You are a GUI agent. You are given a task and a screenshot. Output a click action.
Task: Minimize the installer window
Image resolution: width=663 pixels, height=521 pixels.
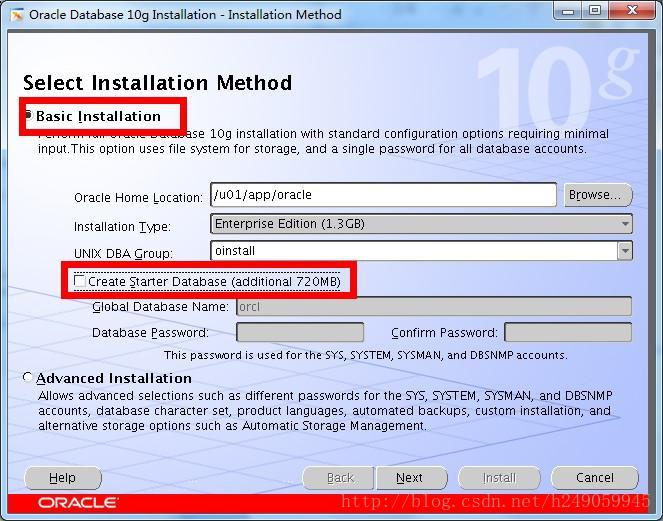(567, 10)
